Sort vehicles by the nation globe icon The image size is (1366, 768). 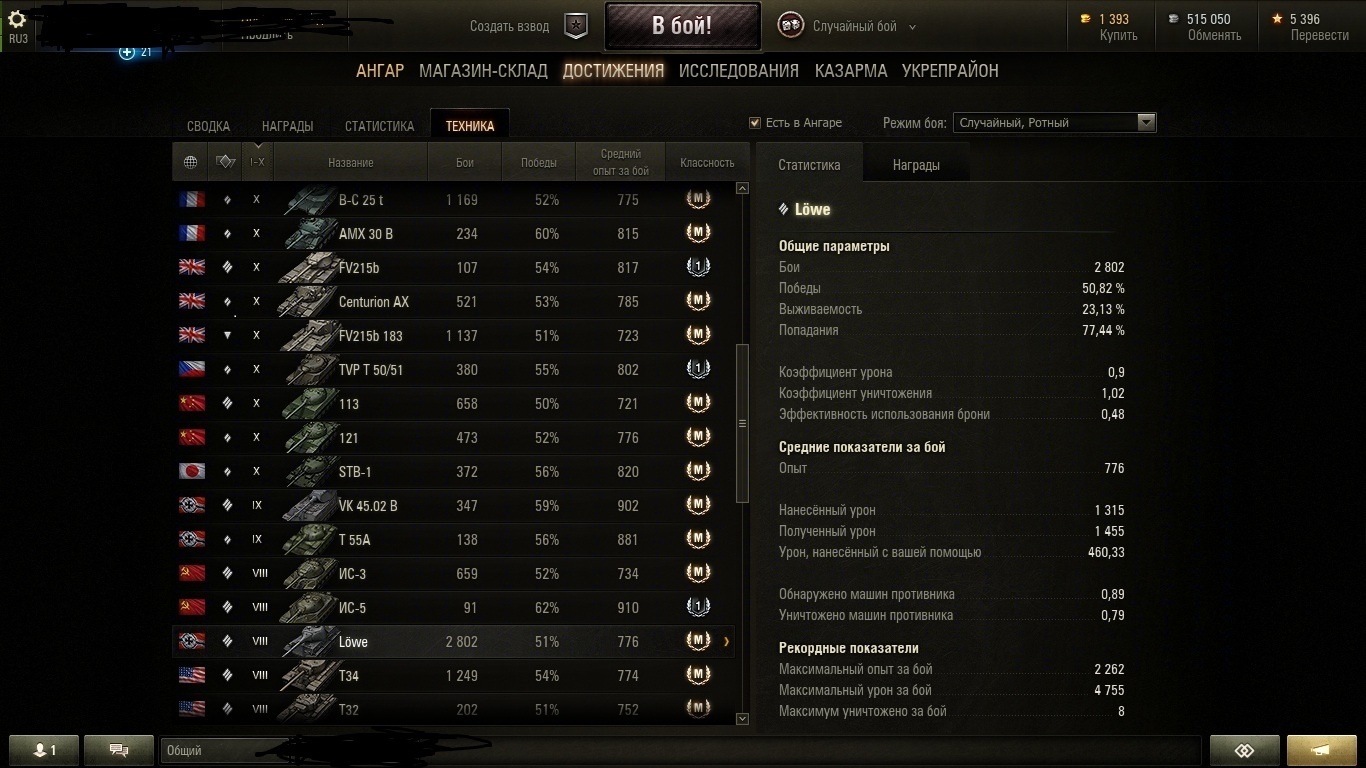(x=191, y=162)
